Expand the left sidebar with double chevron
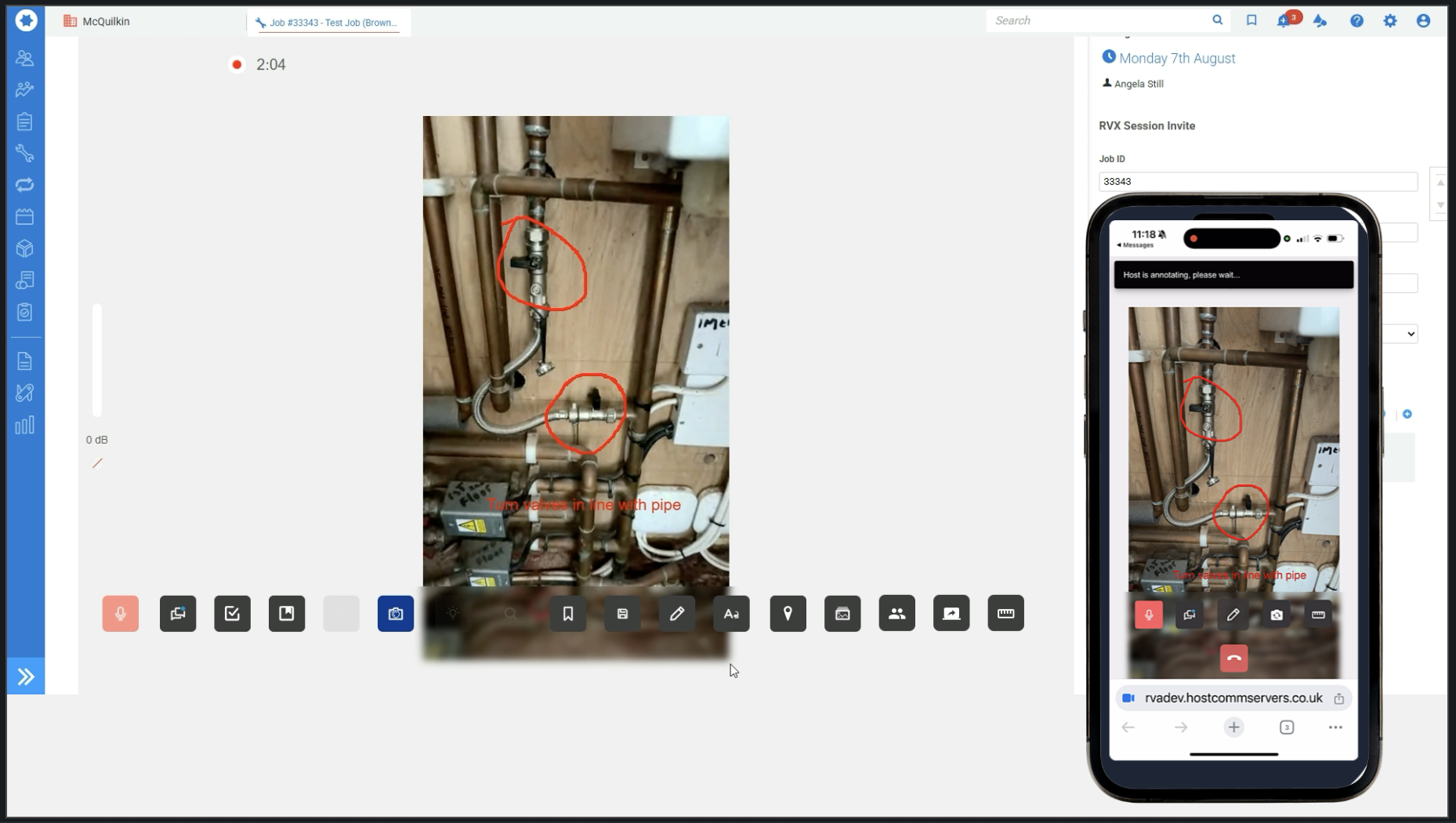The height and width of the screenshot is (823, 1456). 26,676
